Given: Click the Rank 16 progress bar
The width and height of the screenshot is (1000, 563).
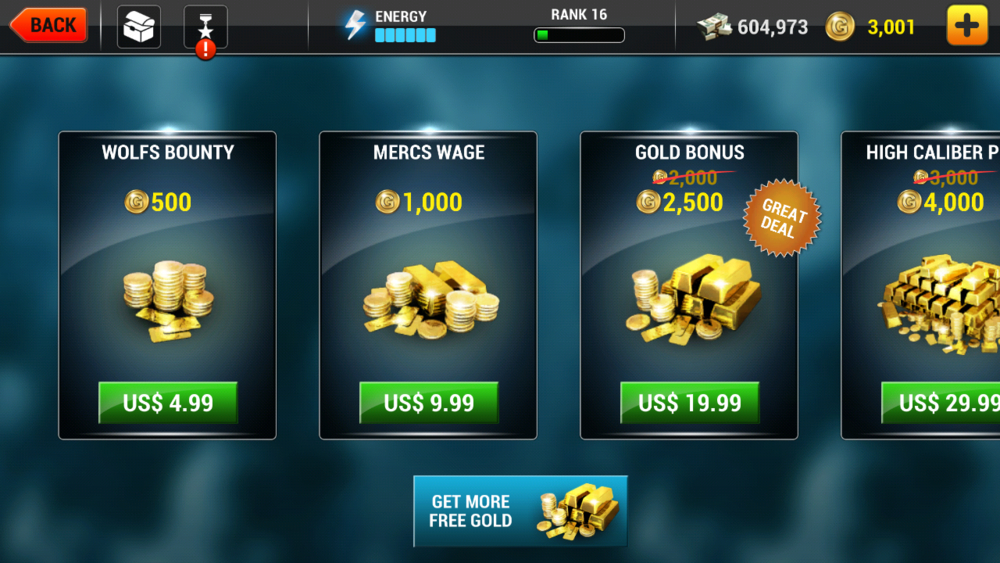Looking at the screenshot, I should [579, 35].
